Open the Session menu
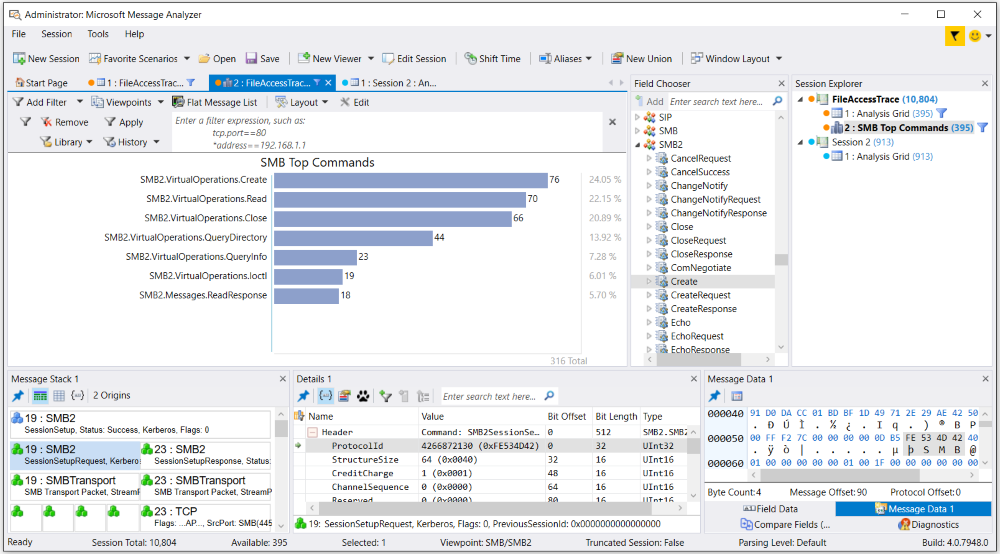 click(56, 34)
